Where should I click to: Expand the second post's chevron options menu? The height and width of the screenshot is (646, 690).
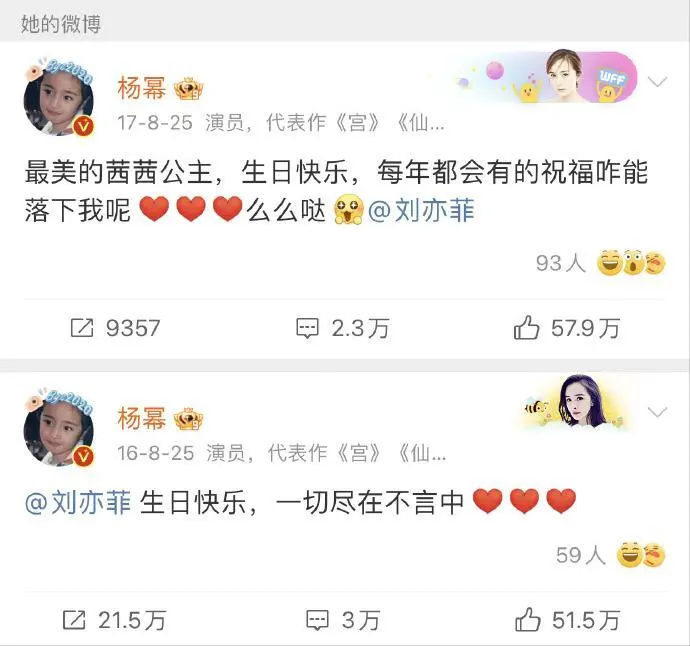[x=657, y=412]
